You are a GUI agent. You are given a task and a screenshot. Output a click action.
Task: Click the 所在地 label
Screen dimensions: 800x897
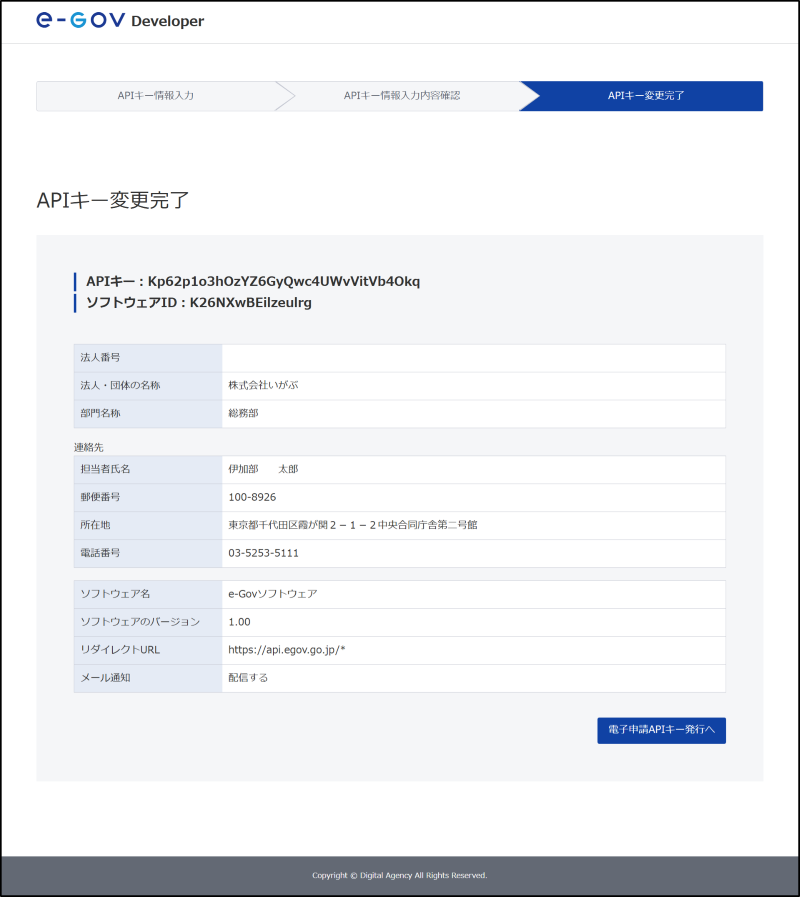pyautogui.click(x=95, y=525)
